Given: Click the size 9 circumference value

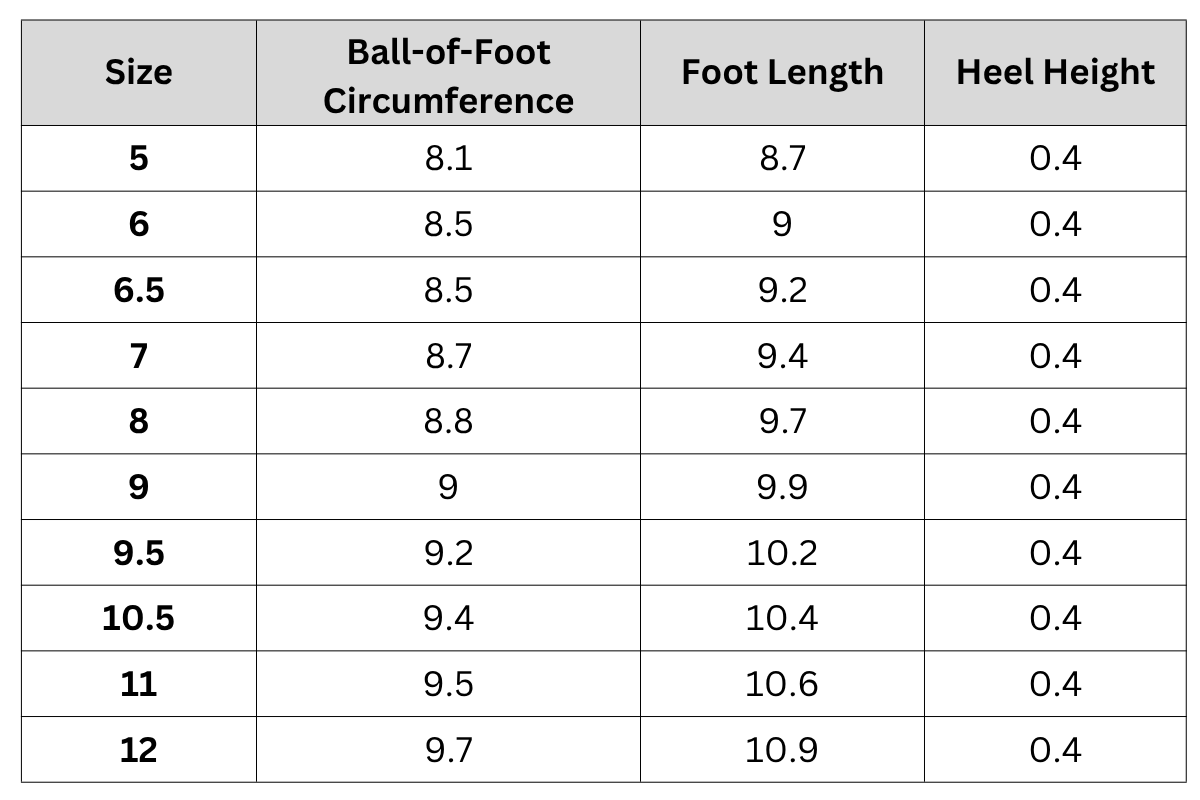Looking at the screenshot, I should point(448,487).
